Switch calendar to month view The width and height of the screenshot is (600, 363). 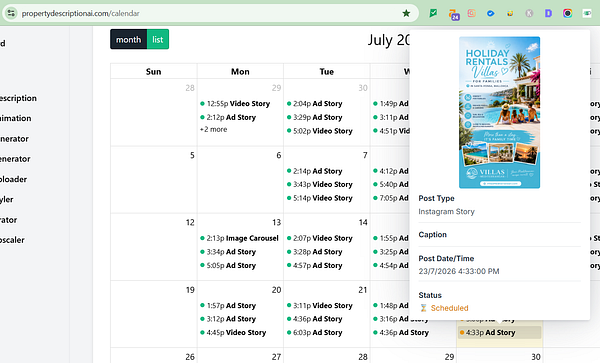(129, 39)
